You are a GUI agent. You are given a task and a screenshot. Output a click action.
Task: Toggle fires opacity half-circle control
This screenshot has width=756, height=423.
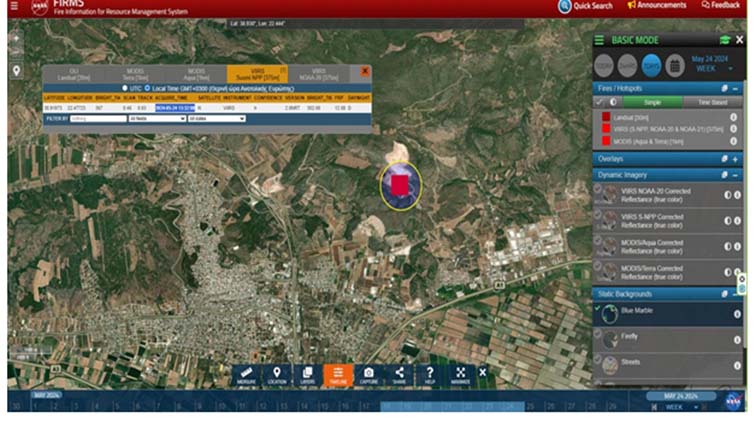613,102
